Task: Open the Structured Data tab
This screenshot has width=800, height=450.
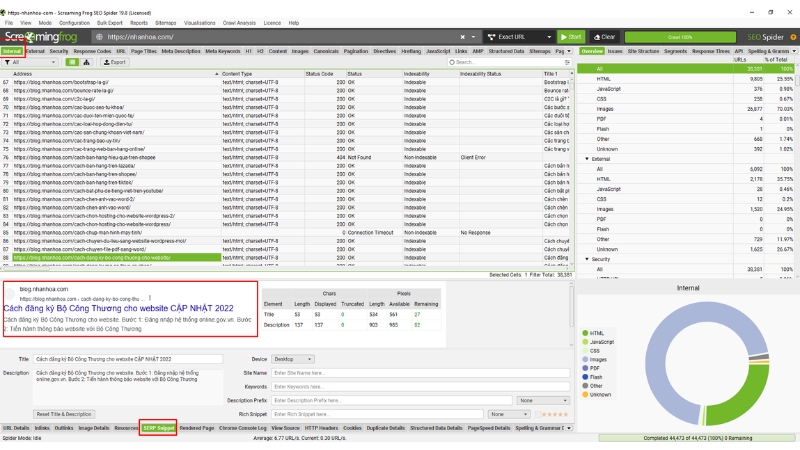Action: pyautogui.click(x=506, y=51)
